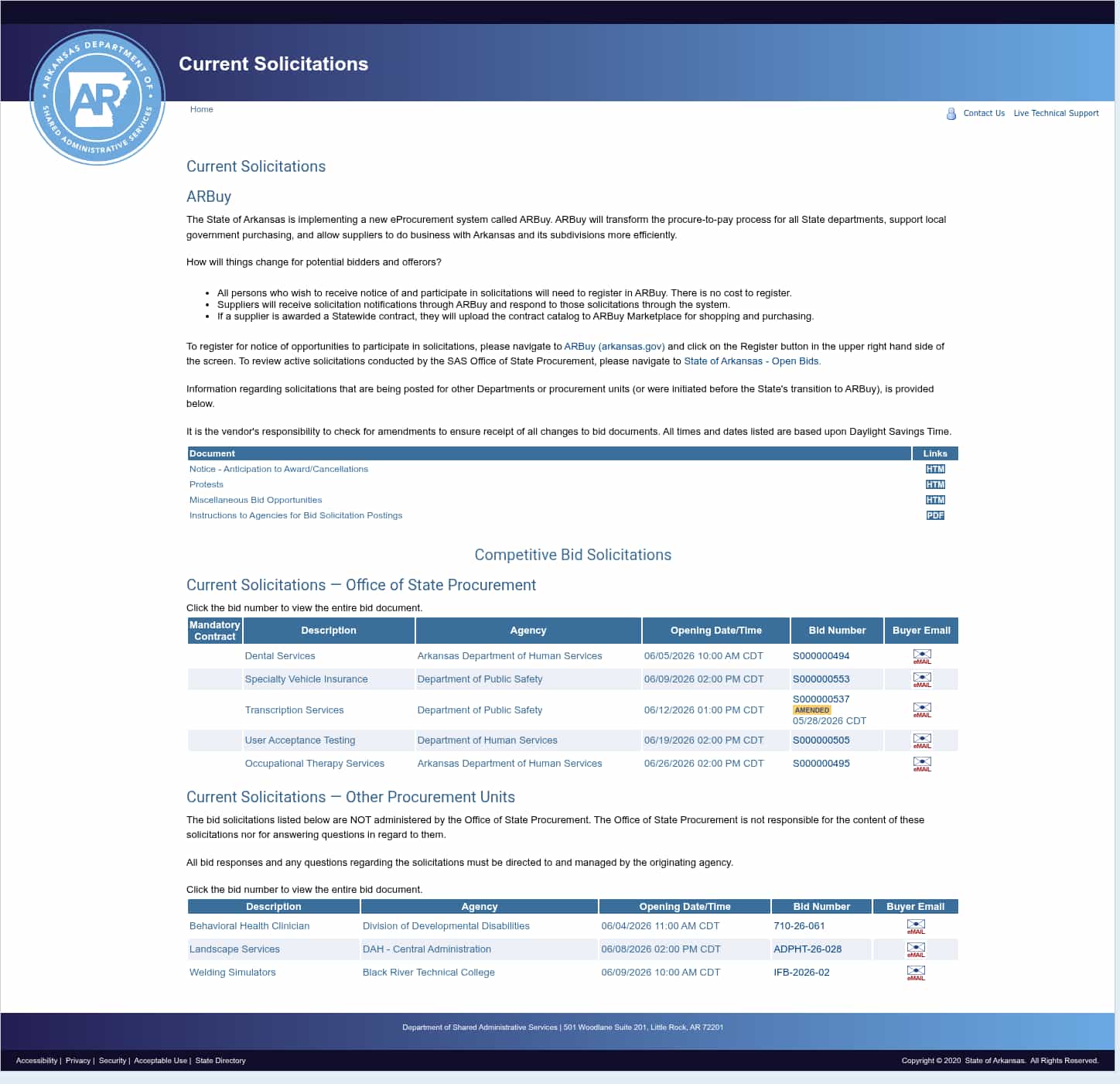View bid ADPHT-26-028 document
1120x1084 pixels.
click(808, 949)
